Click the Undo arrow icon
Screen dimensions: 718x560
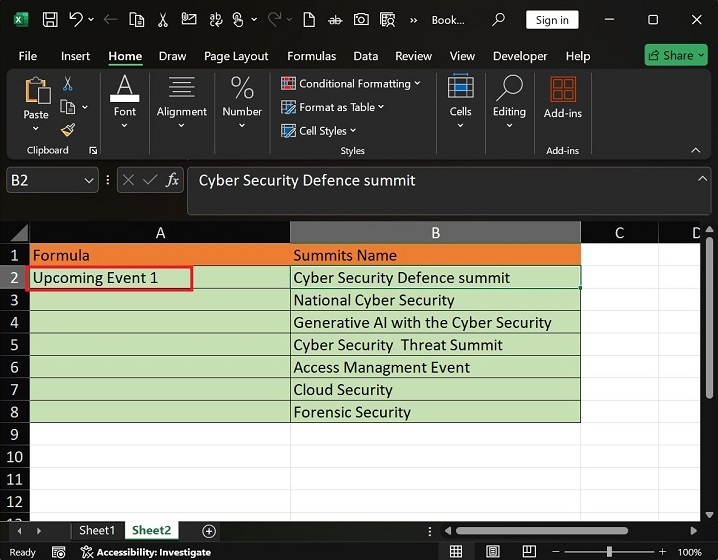point(75,19)
